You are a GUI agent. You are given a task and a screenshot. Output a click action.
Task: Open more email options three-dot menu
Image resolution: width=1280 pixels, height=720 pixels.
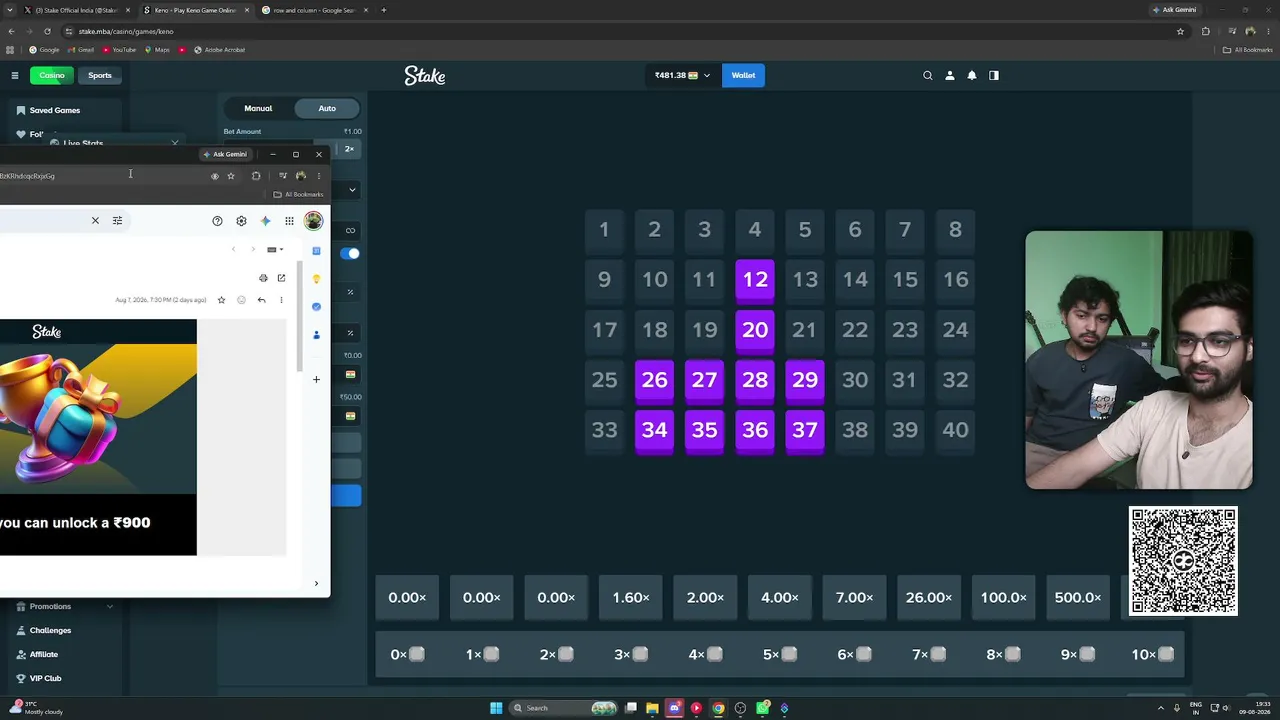pos(281,300)
